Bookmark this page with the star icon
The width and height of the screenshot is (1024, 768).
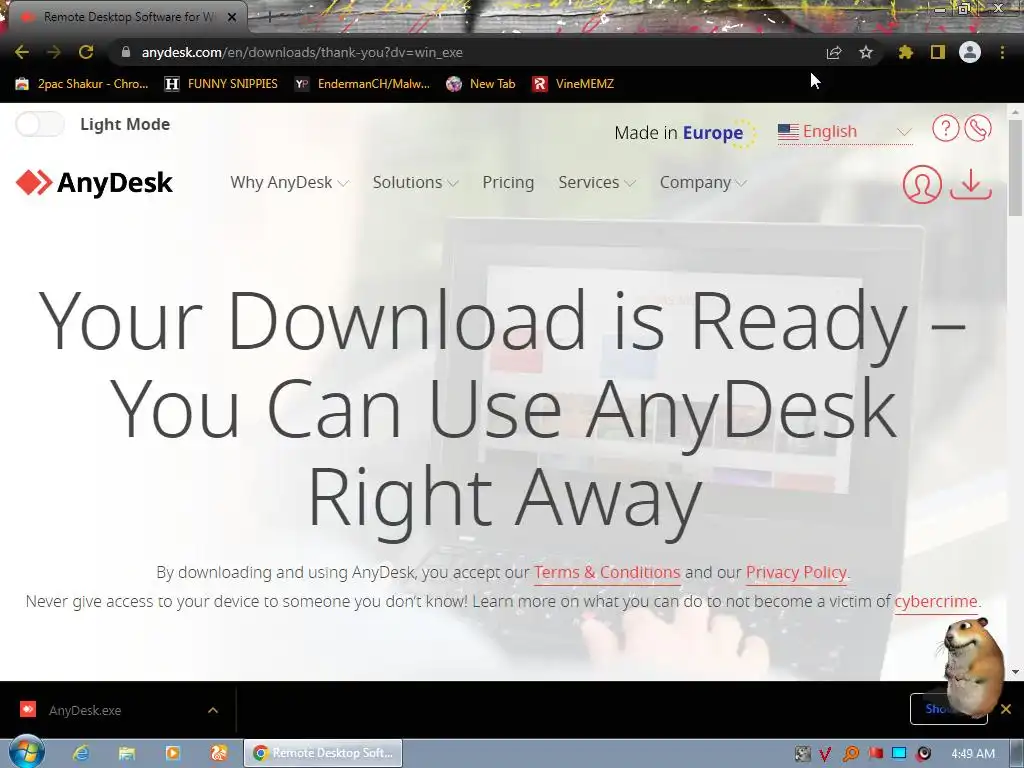865,52
